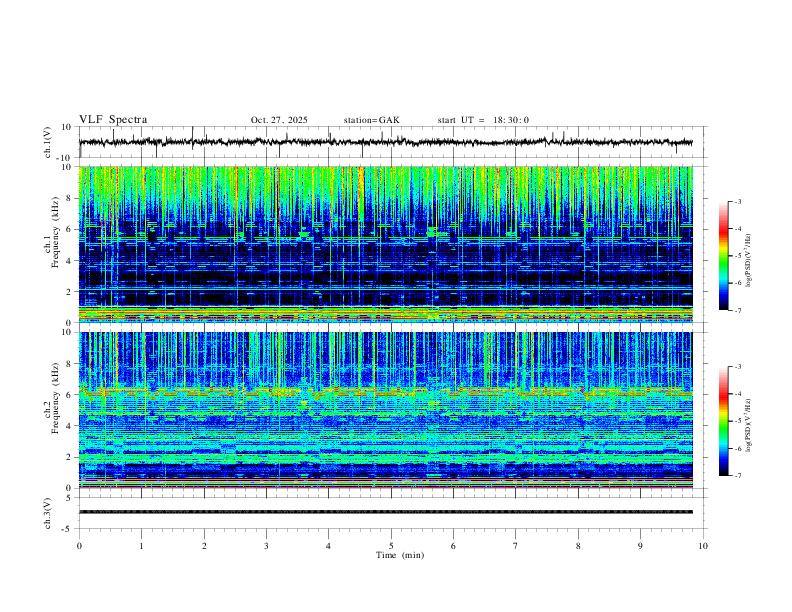The height and width of the screenshot is (612, 792).
Task: Click inside the ch.1 spectrogram panel
Action: pos(386,244)
